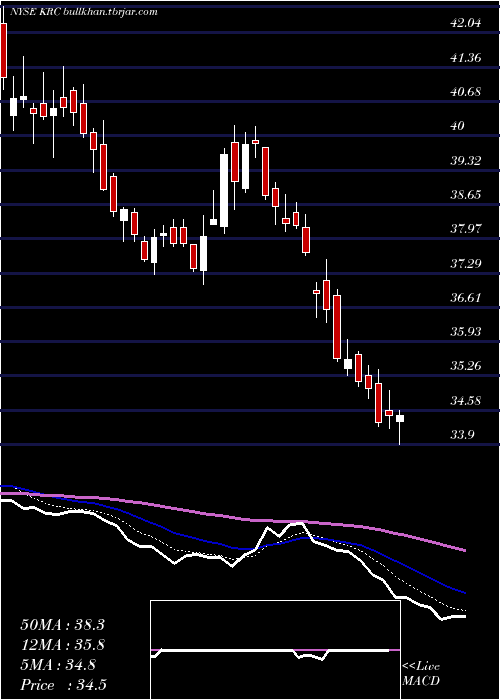Click the 36.61 price axis label
500x700 pixels.
pyautogui.click(x=466, y=297)
